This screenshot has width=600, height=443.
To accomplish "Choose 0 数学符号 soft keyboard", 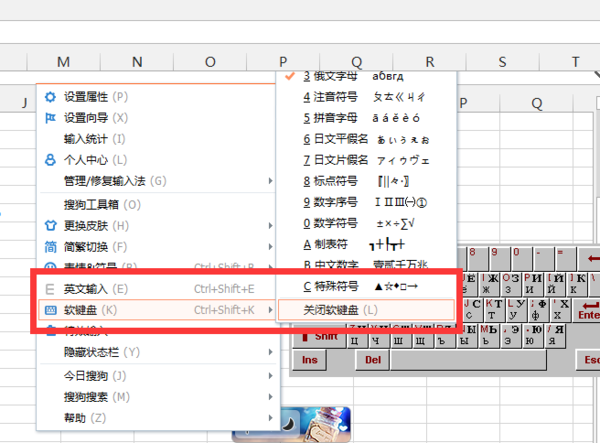I will (x=366, y=223).
